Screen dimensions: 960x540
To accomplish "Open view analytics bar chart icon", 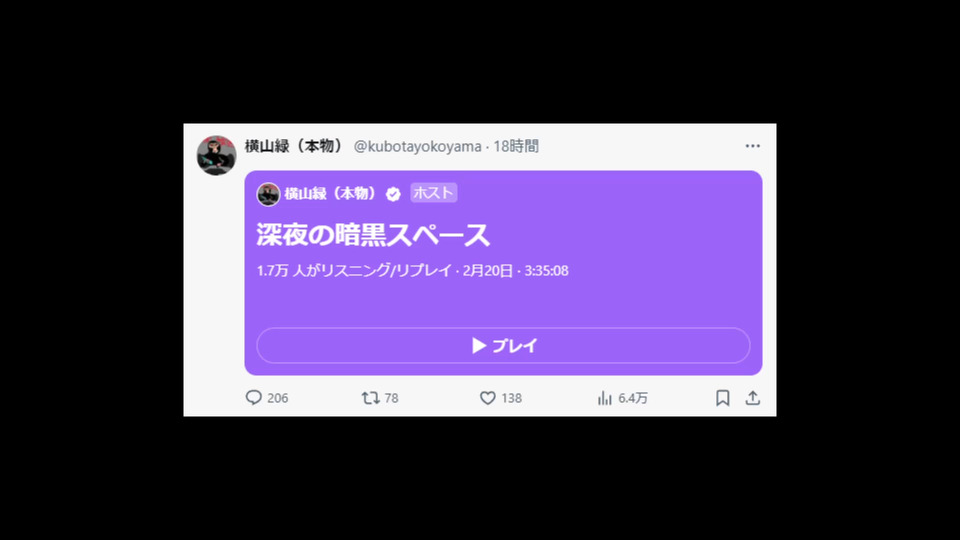I will coord(605,398).
